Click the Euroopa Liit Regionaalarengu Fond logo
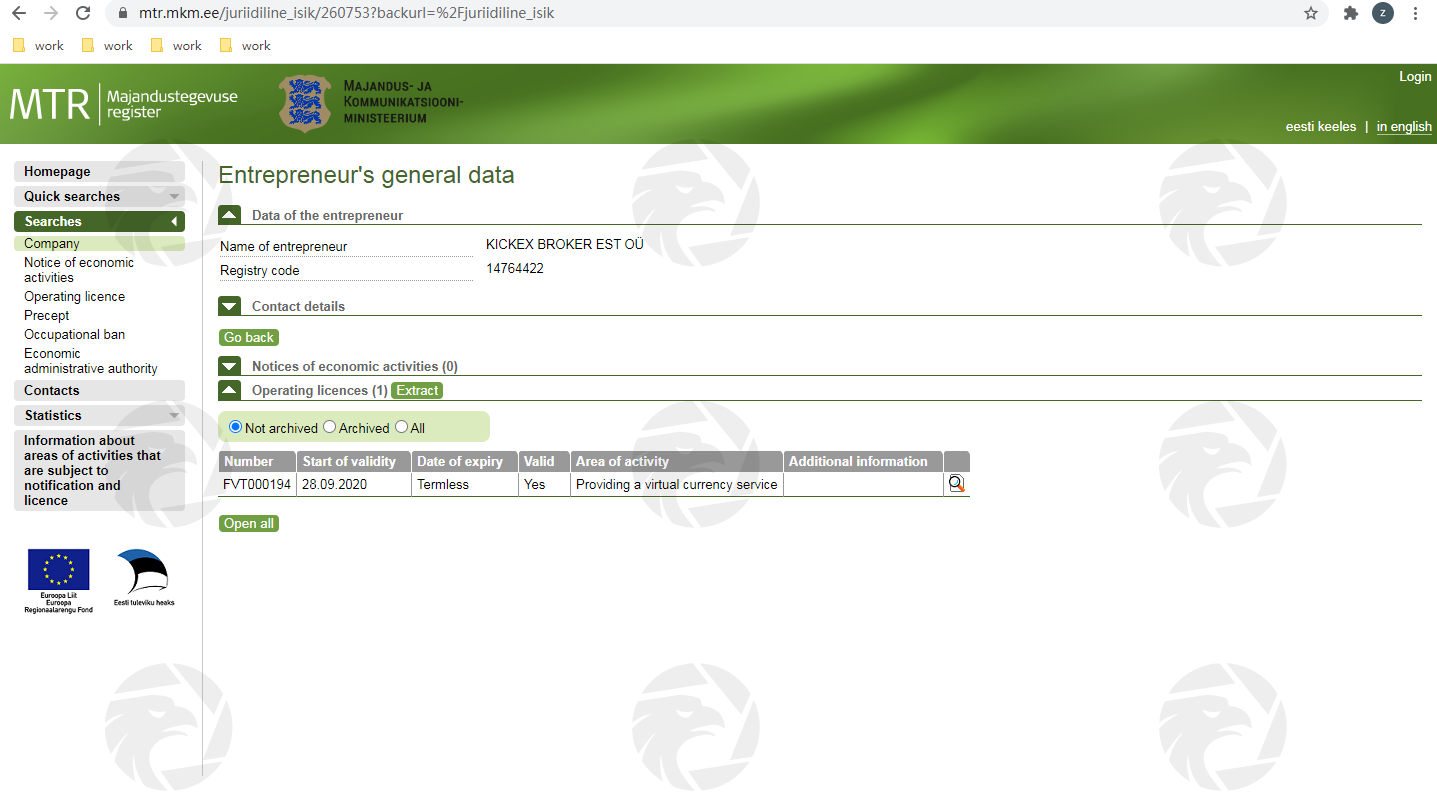 (58, 580)
